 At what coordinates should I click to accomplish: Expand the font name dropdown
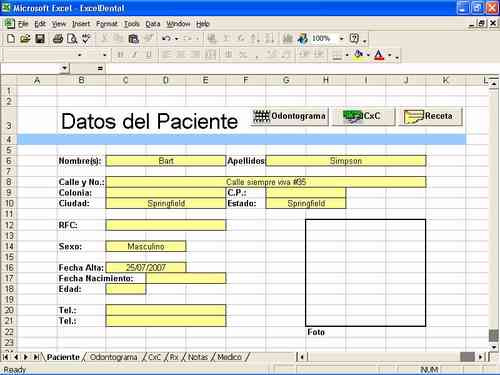click(79, 55)
